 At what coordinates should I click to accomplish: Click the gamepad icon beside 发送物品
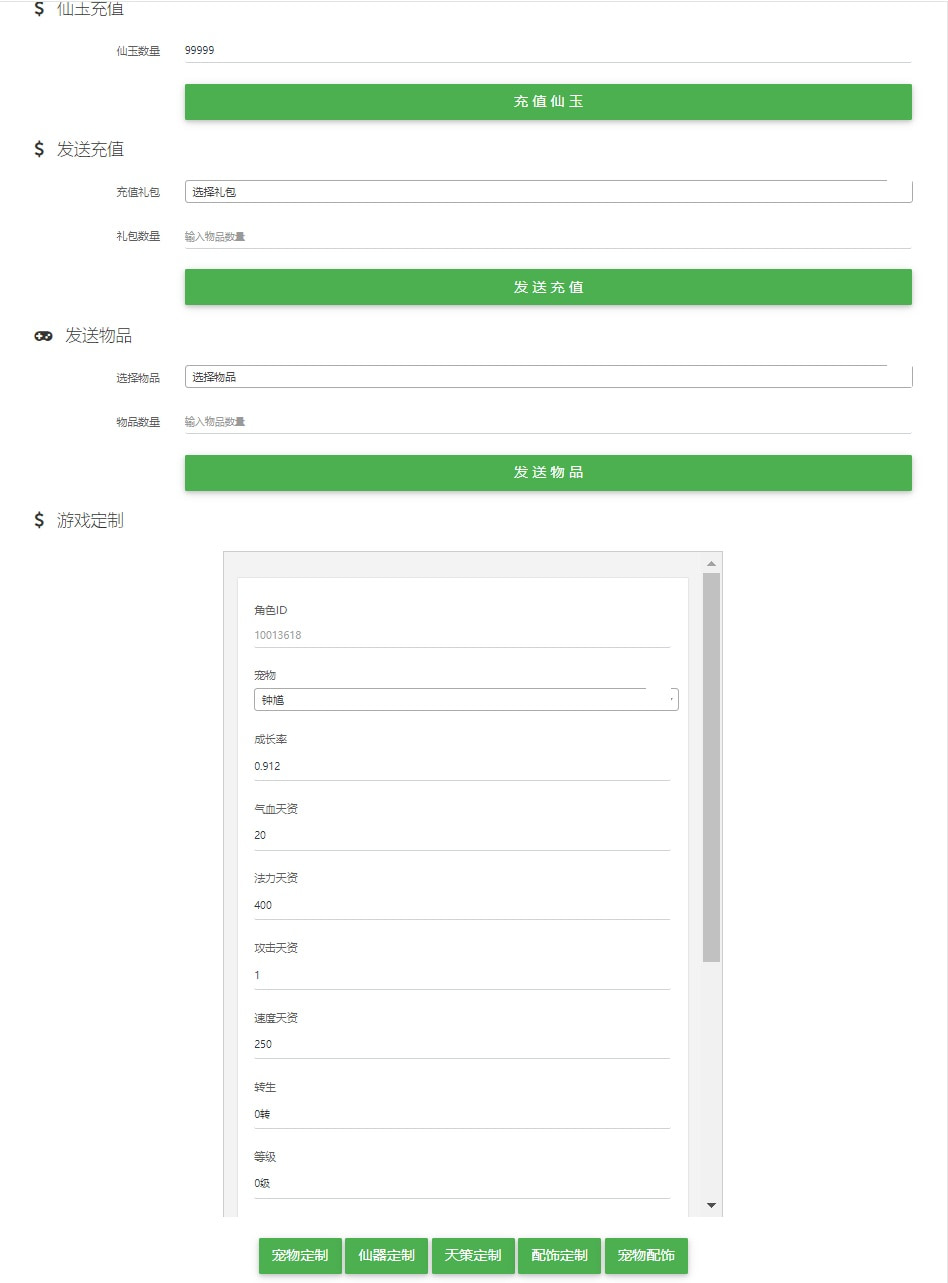(43, 336)
